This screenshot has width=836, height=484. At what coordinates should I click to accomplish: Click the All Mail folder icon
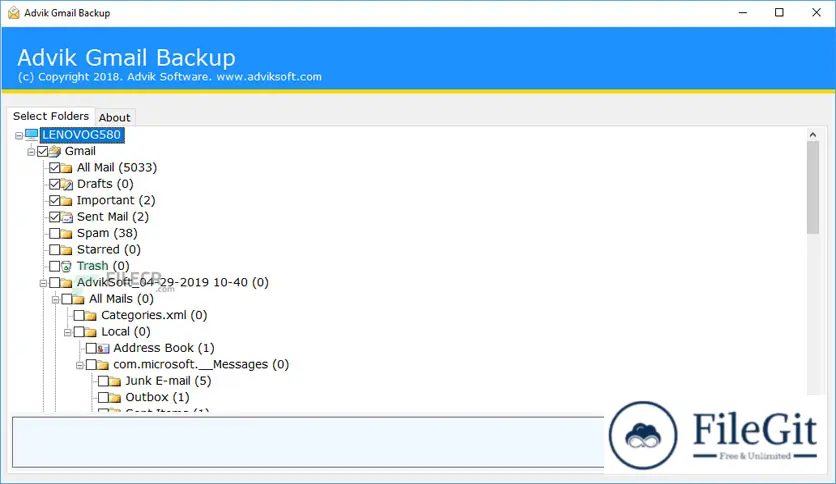[x=67, y=168]
